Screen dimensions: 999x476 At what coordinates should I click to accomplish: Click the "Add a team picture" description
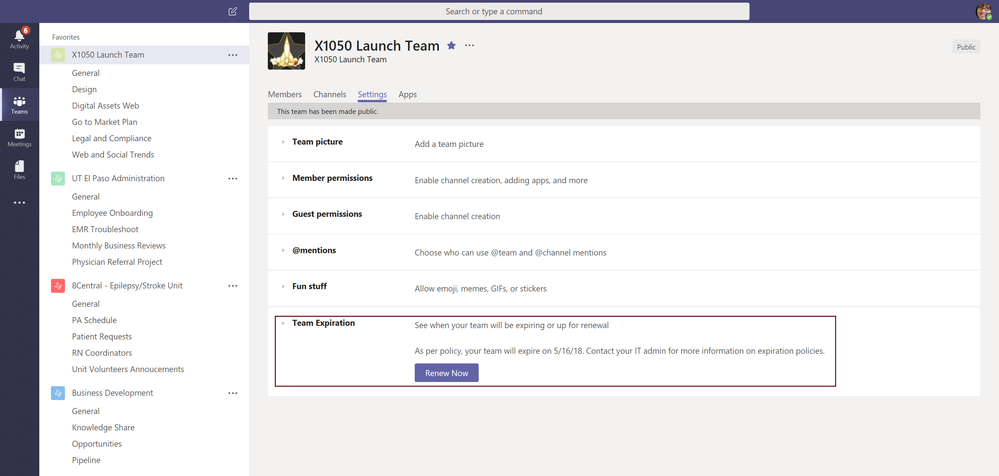tap(449, 144)
